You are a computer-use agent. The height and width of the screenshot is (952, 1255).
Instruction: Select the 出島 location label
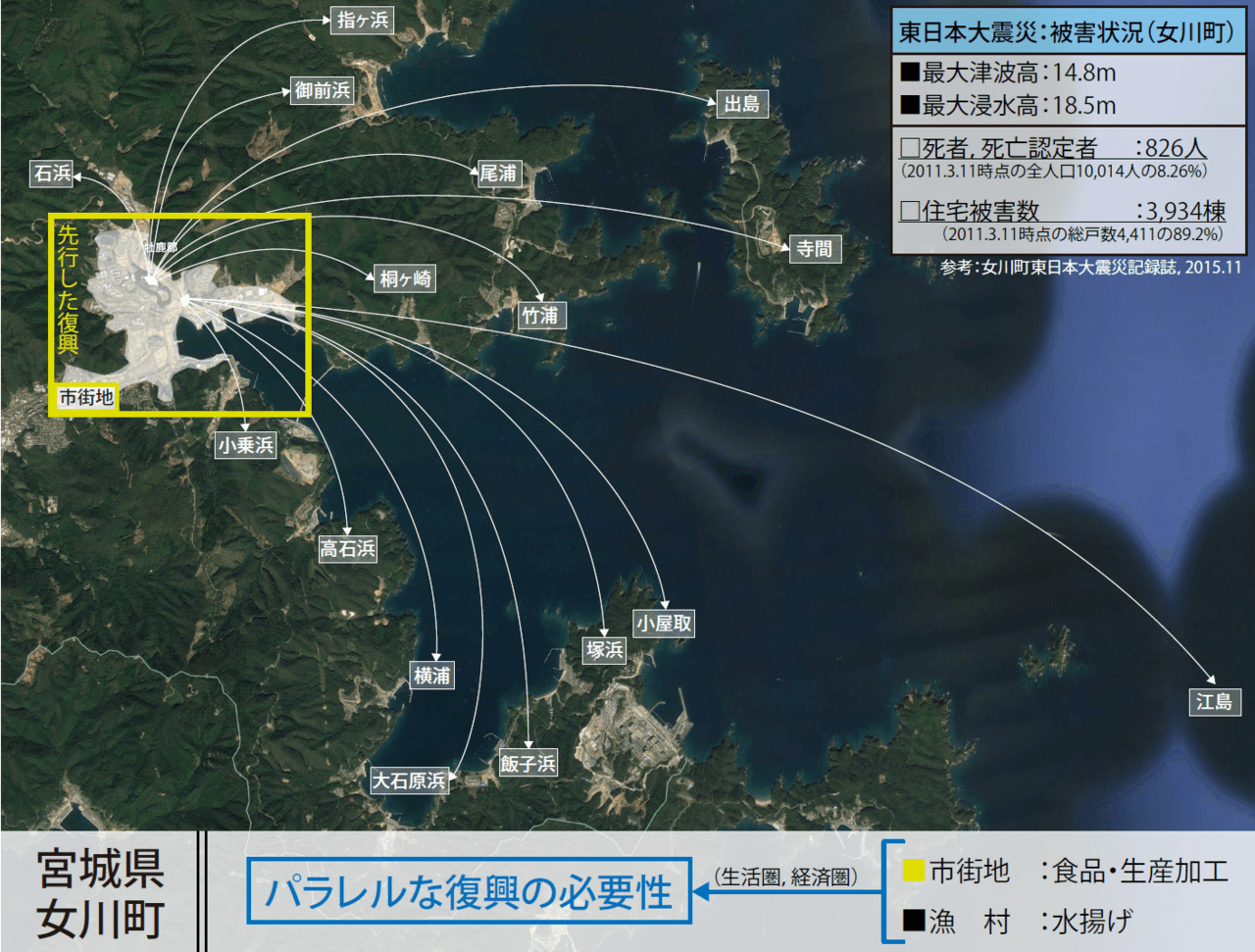pyautogui.click(x=741, y=104)
